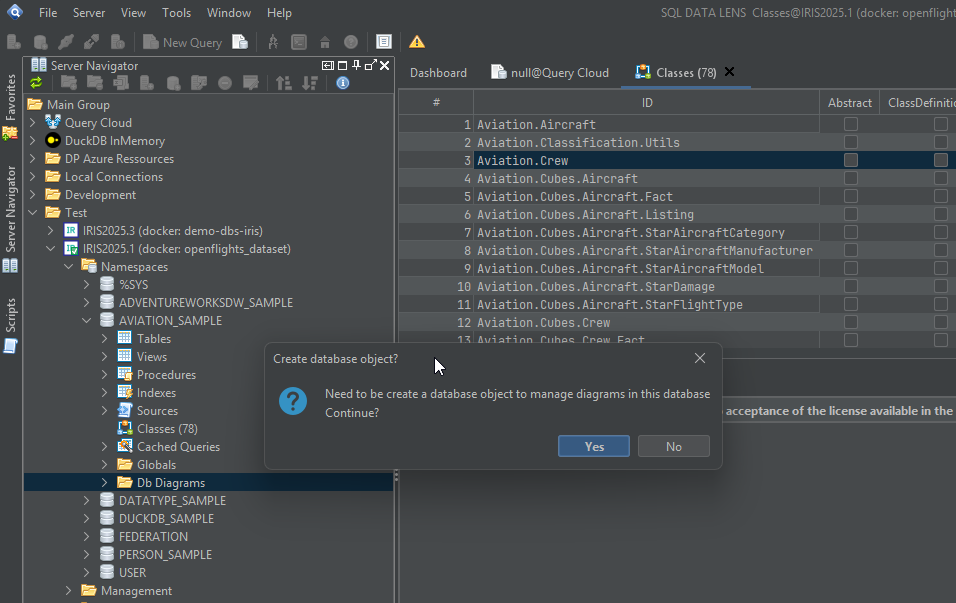
Task: Close the Classes (78) tab
Action: [x=729, y=72]
